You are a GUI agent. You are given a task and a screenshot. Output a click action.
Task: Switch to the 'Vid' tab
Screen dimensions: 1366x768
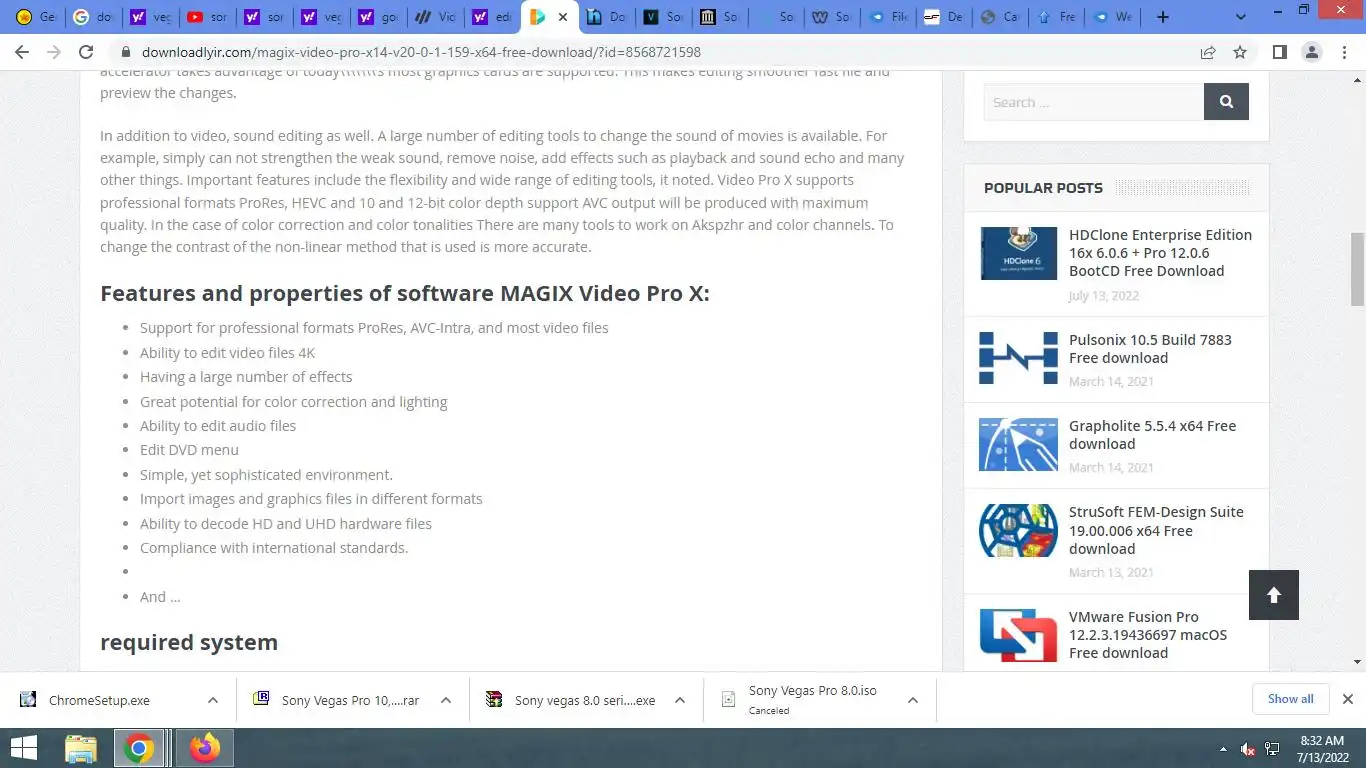click(x=435, y=17)
